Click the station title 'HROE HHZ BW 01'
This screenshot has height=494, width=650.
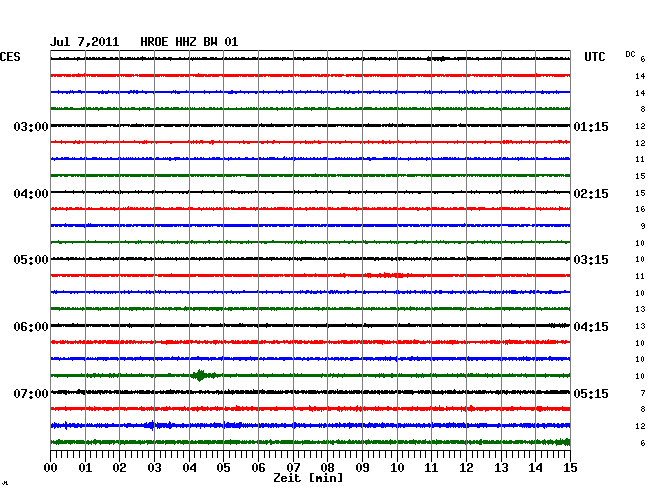[189, 42]
